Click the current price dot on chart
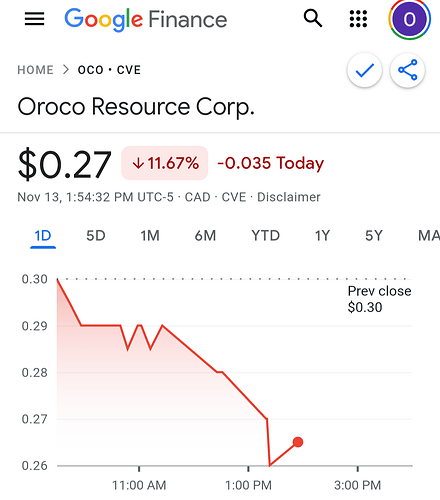440x500 pixels. pos(298,442)
